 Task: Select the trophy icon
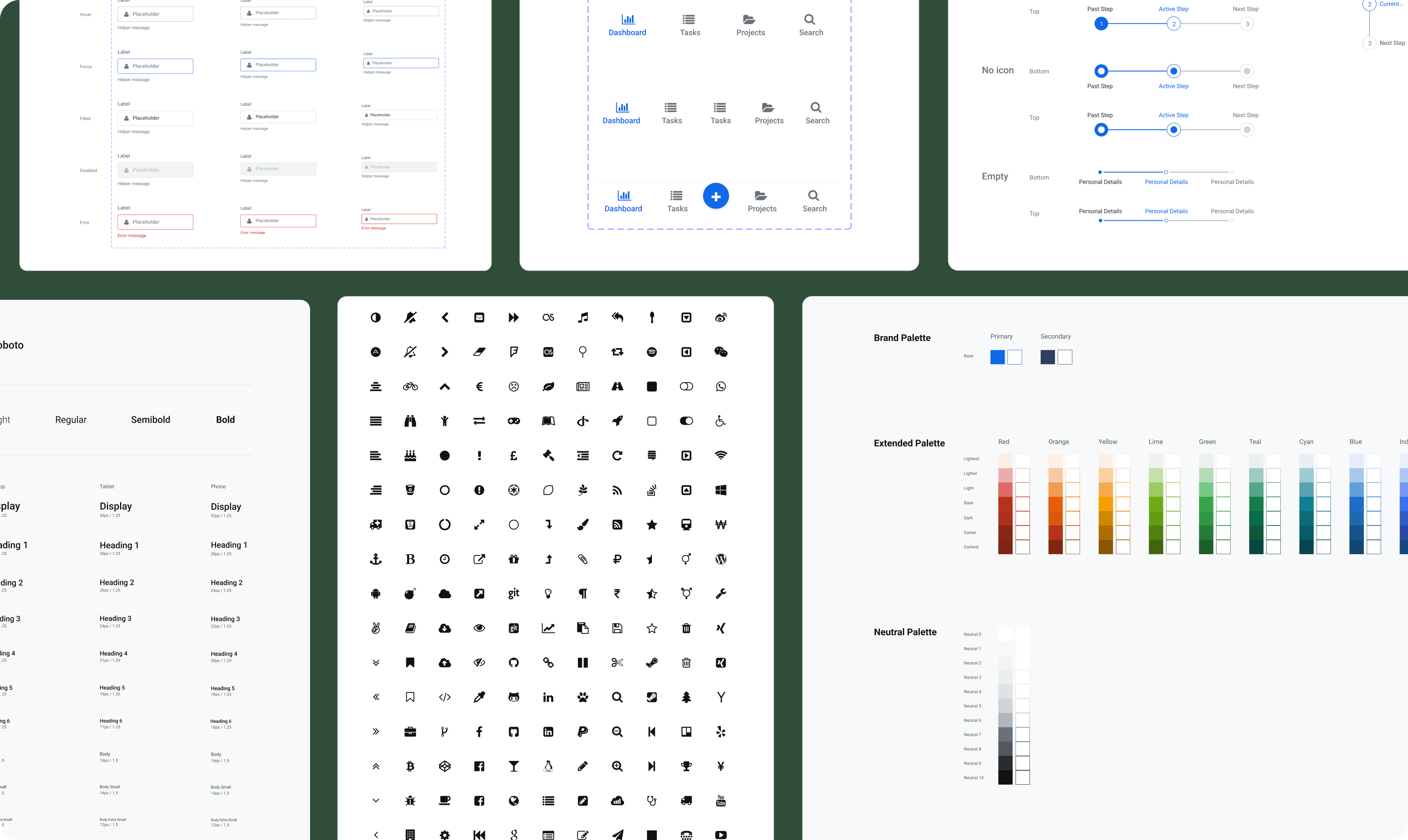click(x=686, y=766)
